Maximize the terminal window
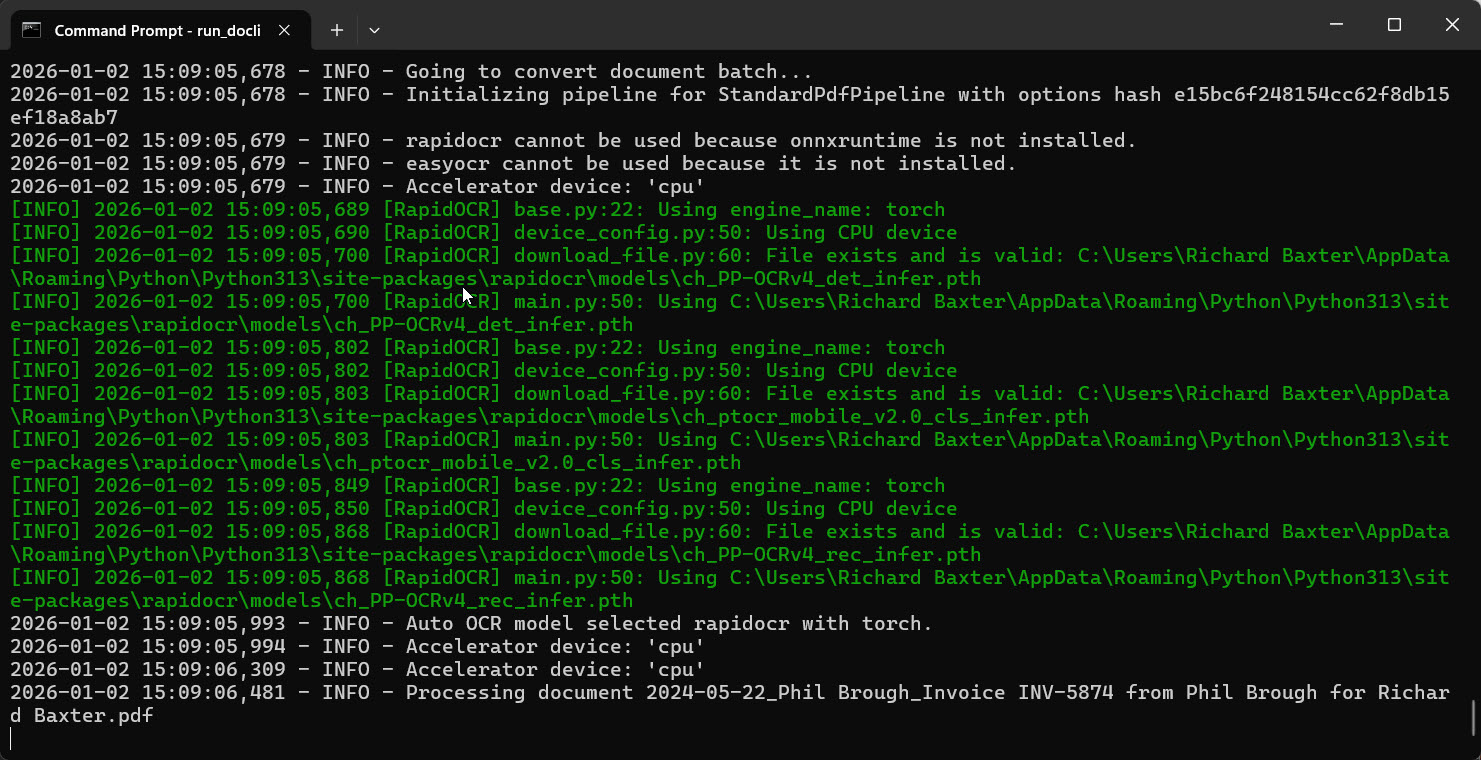 [1394, 25]
